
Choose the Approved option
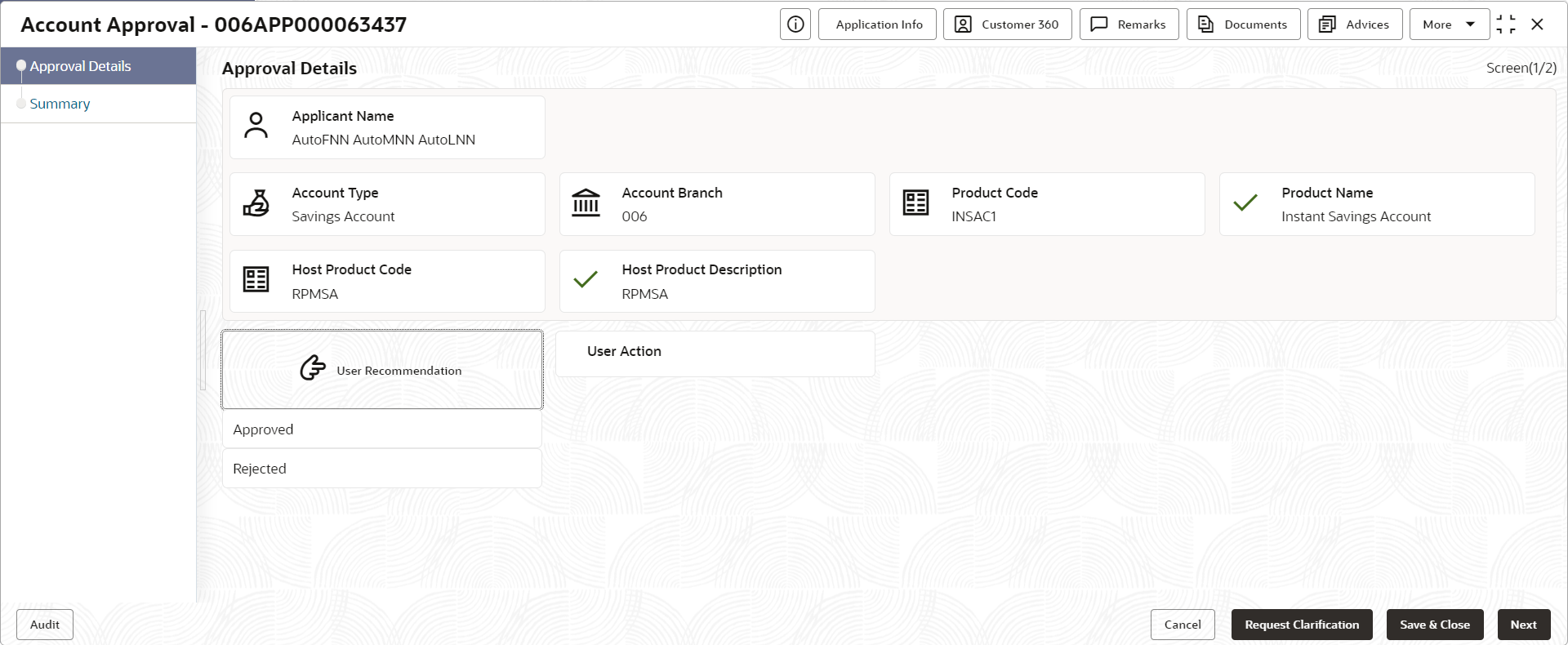coord(382,429)
